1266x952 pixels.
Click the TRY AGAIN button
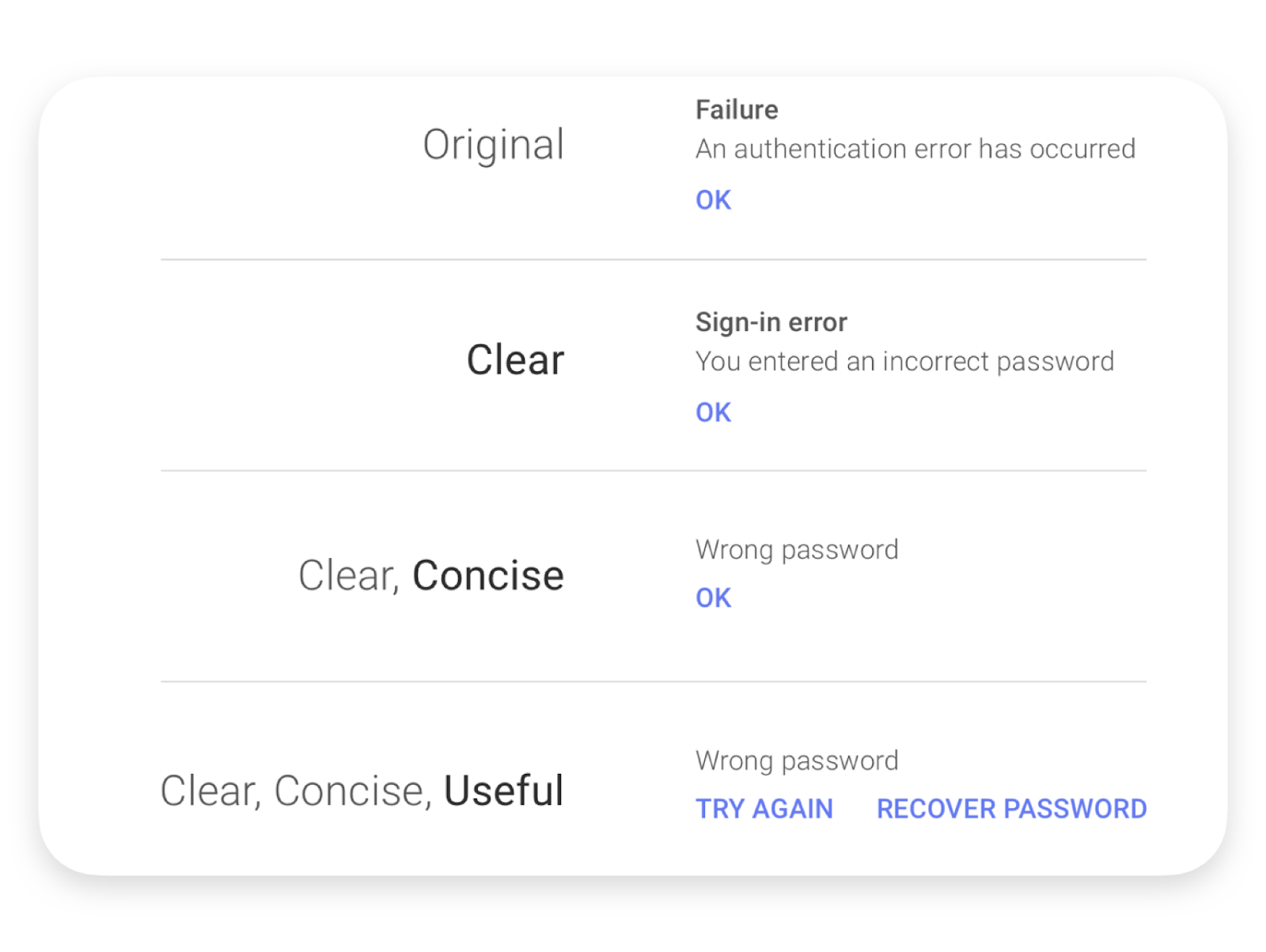[764, 809]
